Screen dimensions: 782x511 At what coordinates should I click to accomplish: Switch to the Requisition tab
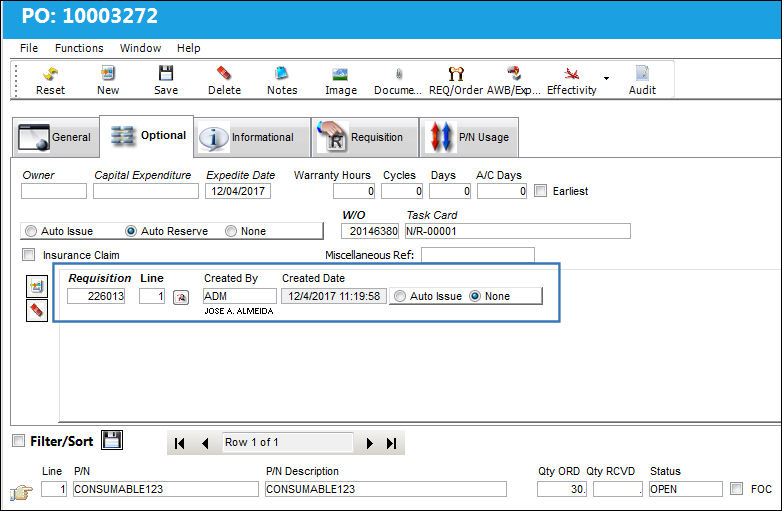[365, 137]
